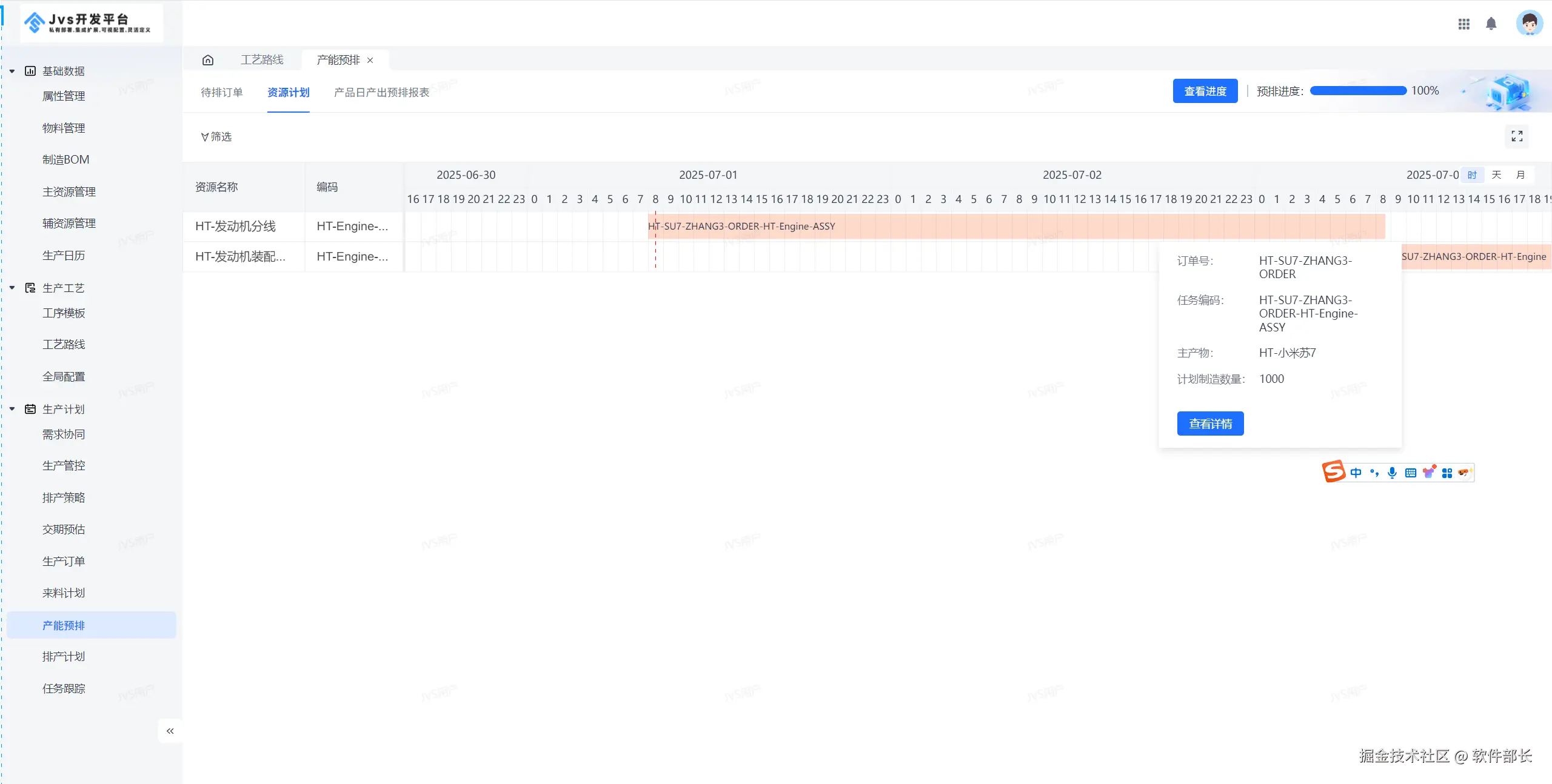Switch to the 待排订单 tab
The width and height of the screenshot is (1552, 784).
tap(222, 92)
